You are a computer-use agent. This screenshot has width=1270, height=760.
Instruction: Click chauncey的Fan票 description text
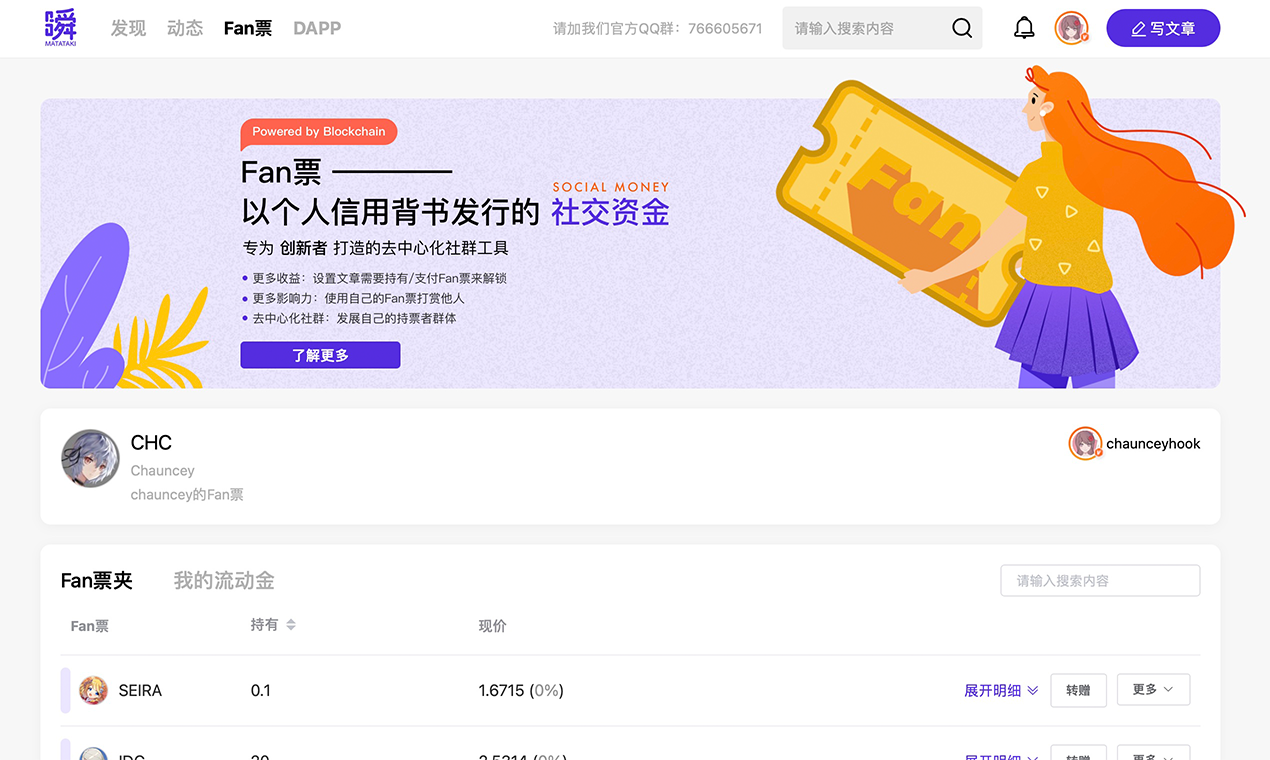pyautogui.click(x=187, y=495)
